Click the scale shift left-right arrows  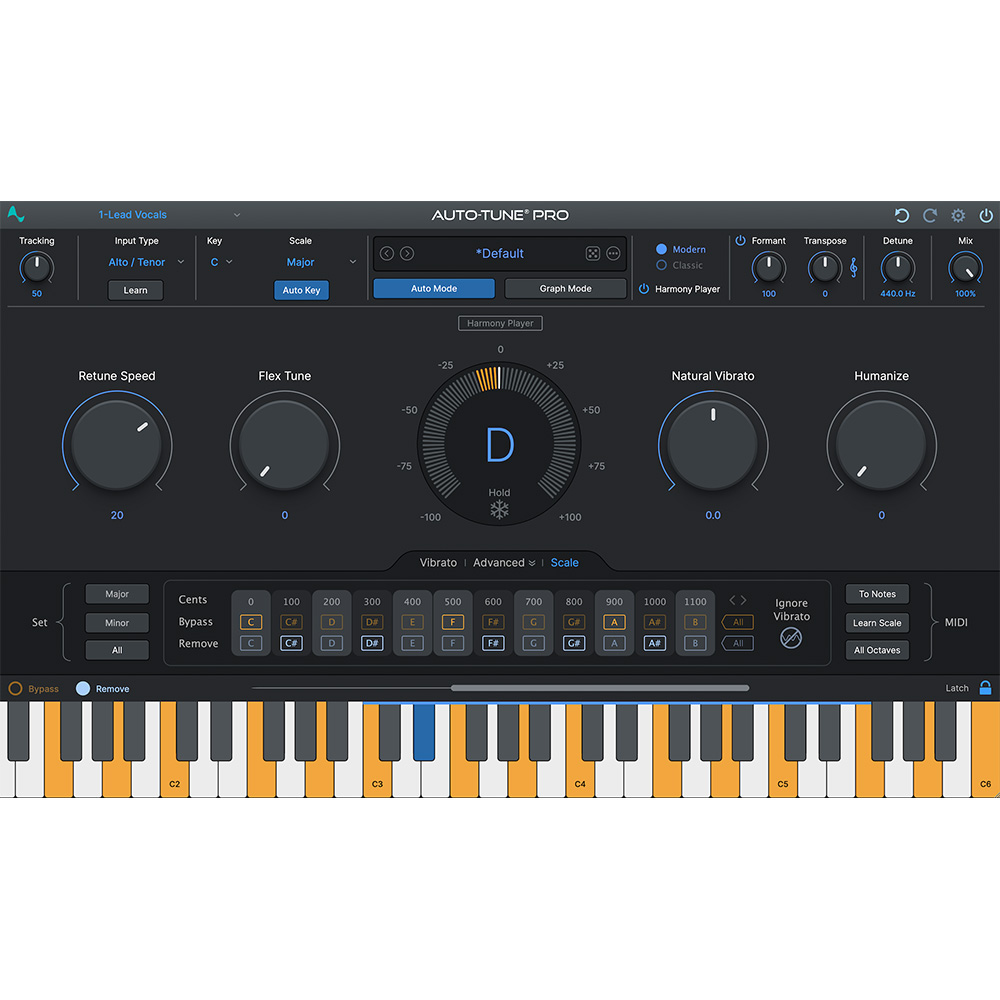[x=738, y=600]
